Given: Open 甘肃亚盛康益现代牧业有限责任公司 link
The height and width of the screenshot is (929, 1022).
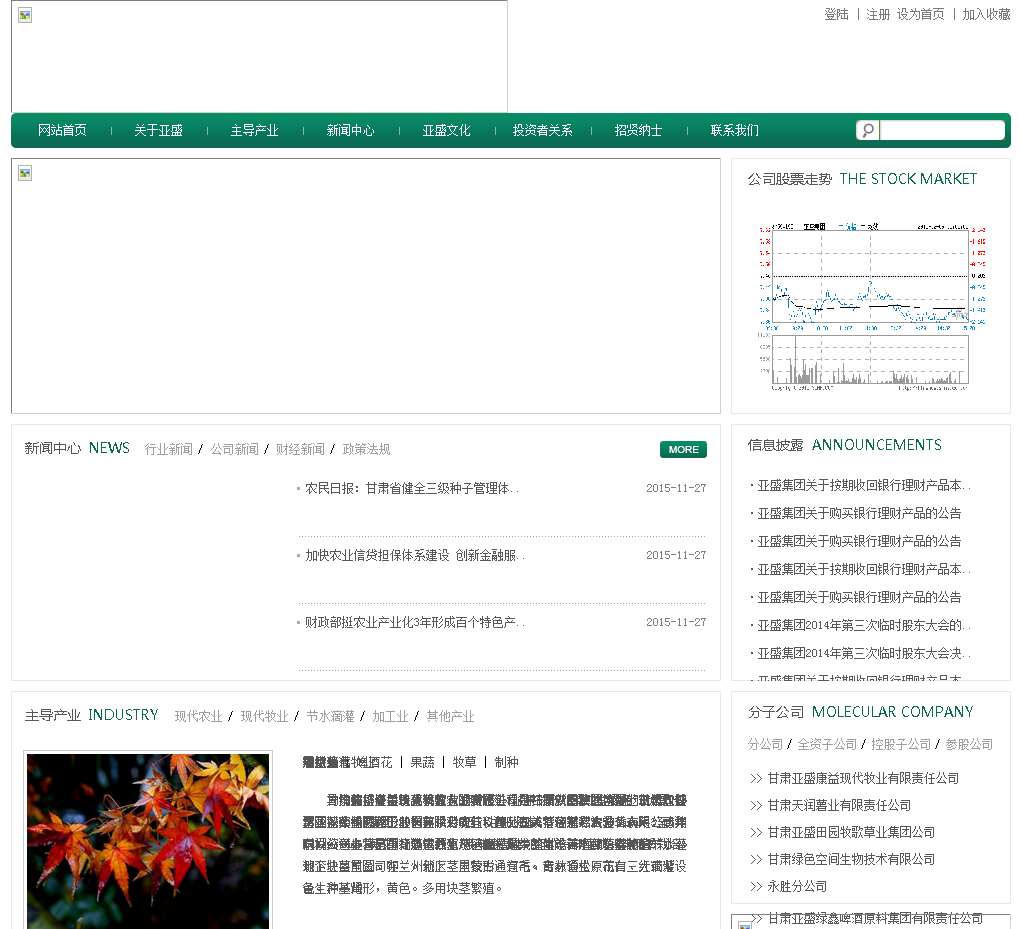Looking at the screenshot, I should click(863, 778).
